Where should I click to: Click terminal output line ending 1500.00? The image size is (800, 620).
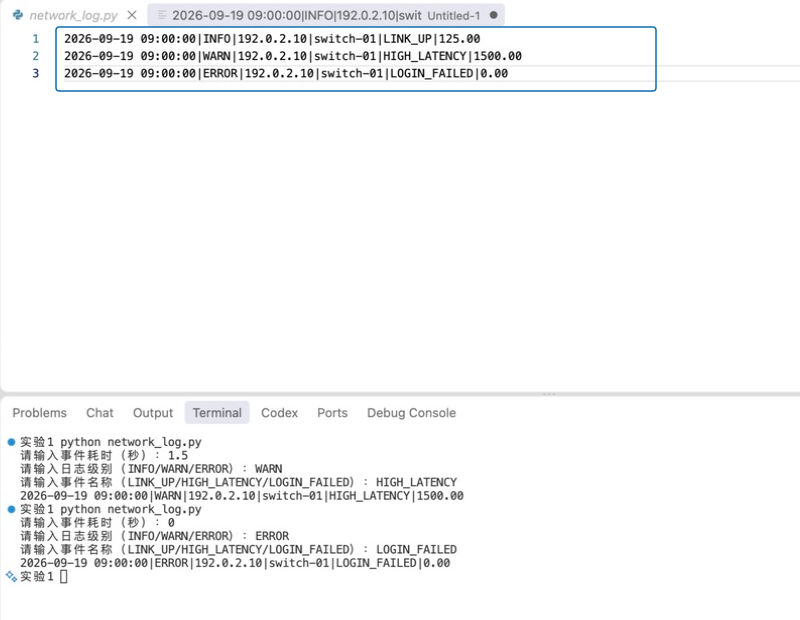point(242,495)
